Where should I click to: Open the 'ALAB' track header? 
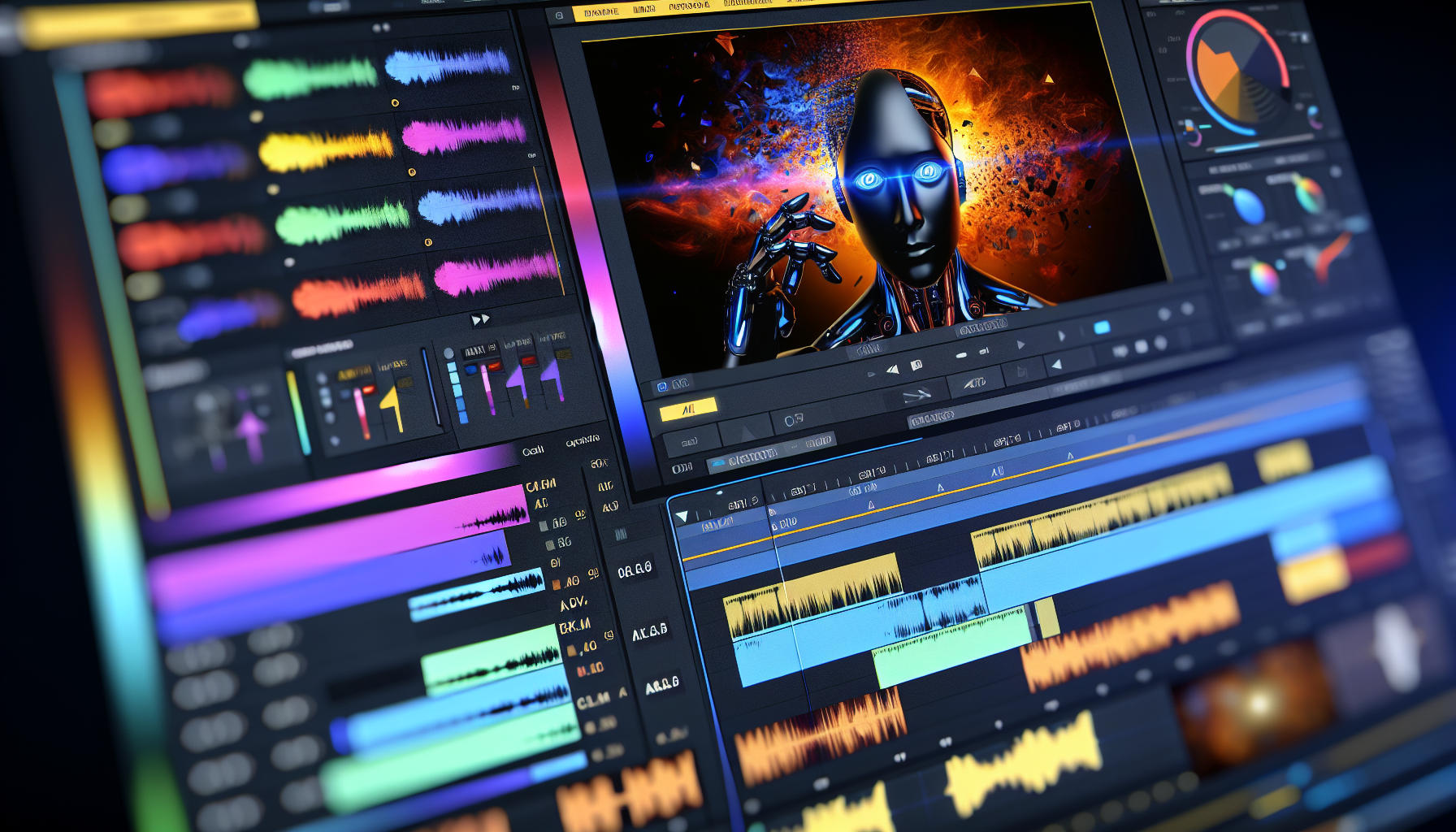coord(649,632)
